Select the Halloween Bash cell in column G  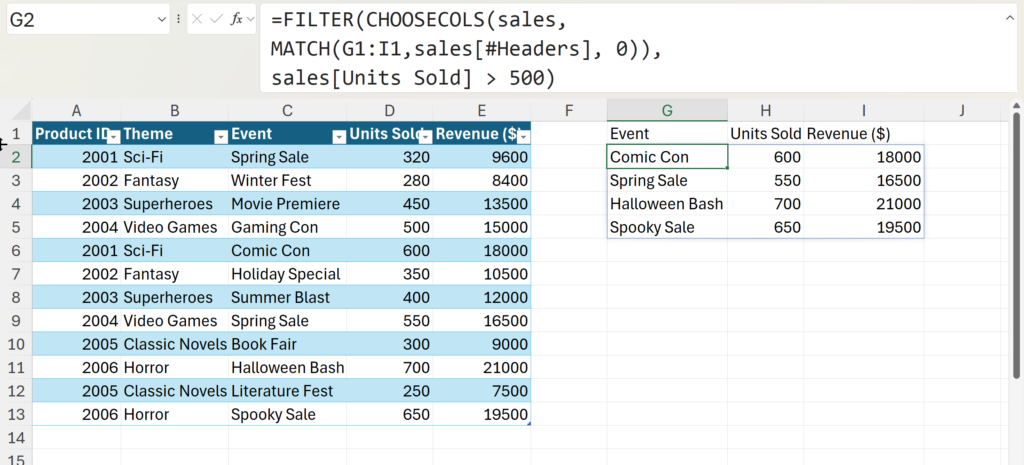666,204
